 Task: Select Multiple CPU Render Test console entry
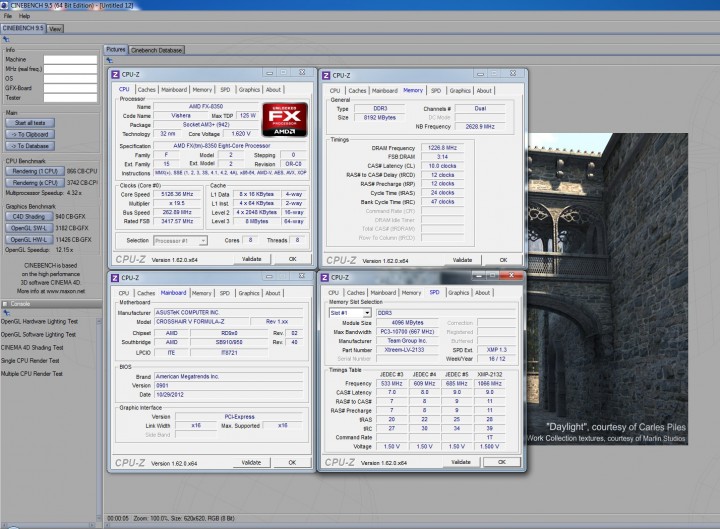coord(32,374)
